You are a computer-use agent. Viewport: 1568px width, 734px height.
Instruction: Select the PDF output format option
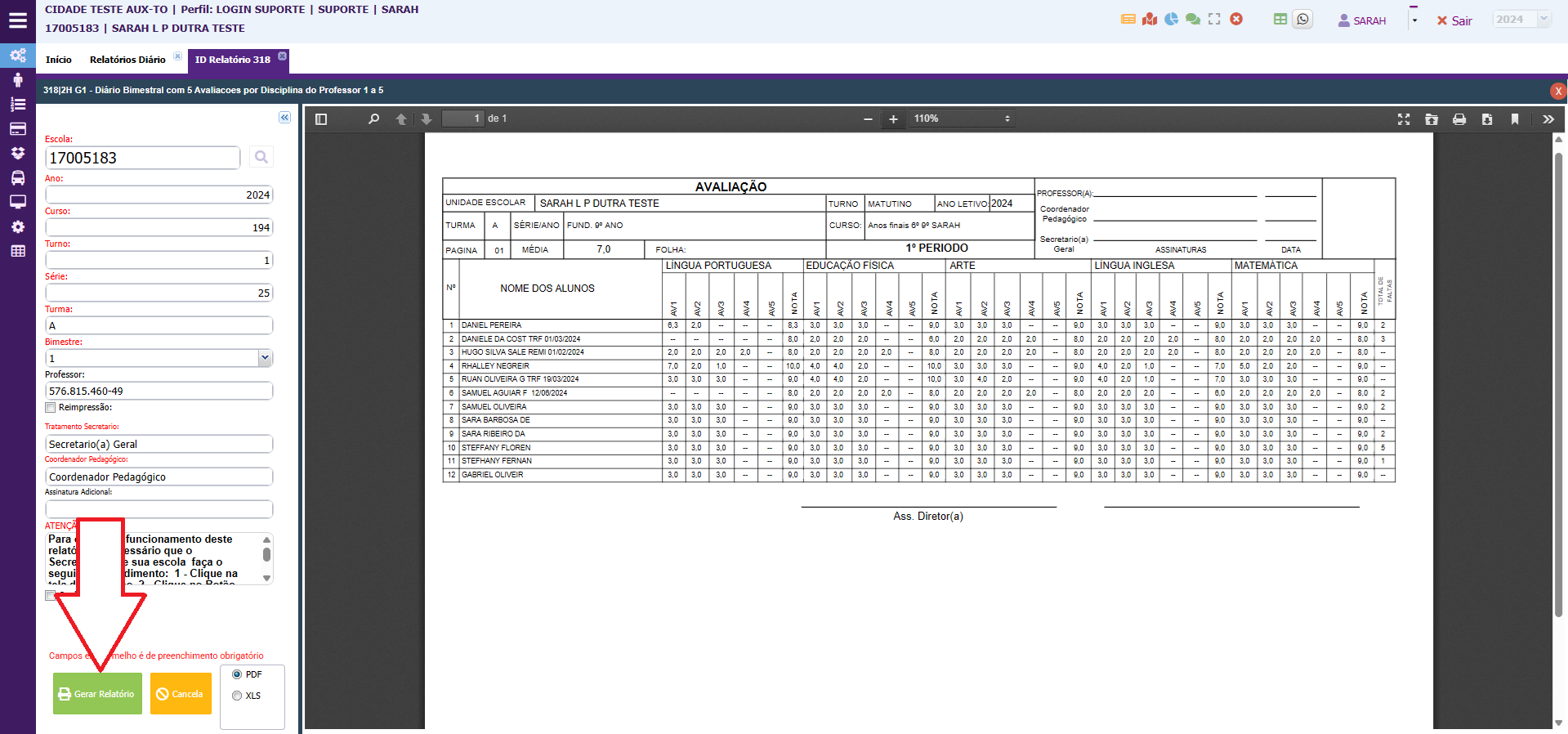[x=237, y=674]
